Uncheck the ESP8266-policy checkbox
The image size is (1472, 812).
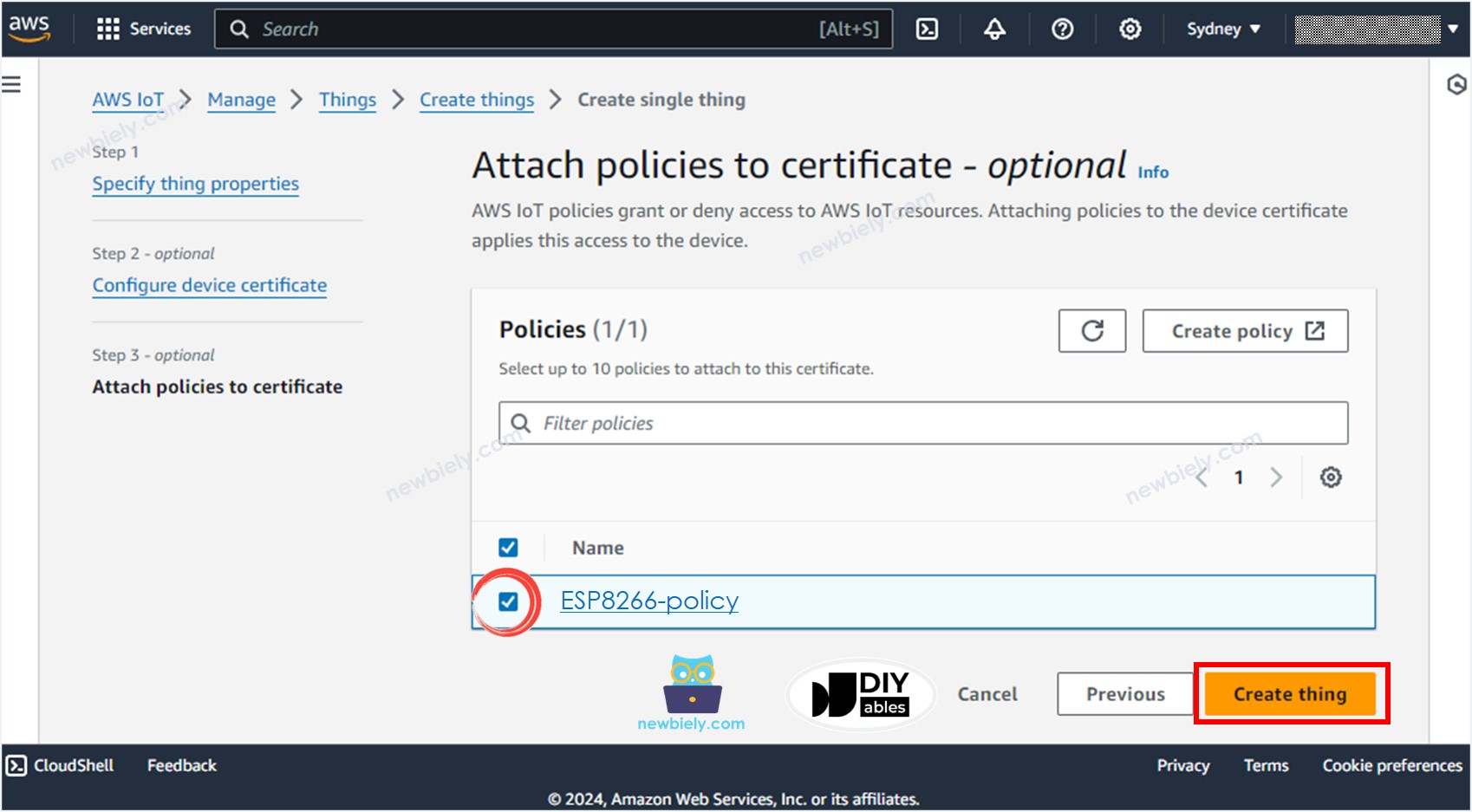pos(508,600)
